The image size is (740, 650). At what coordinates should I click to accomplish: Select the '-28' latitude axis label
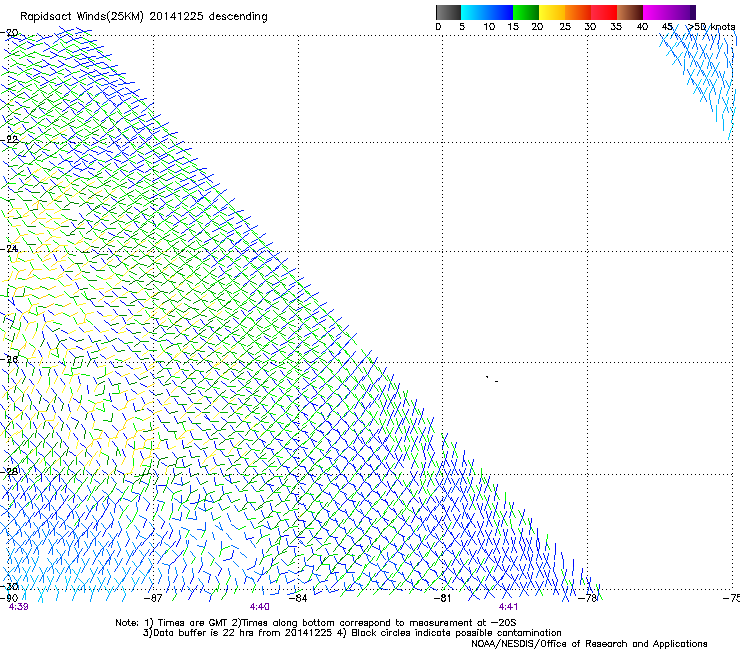(x=9, y=471)
